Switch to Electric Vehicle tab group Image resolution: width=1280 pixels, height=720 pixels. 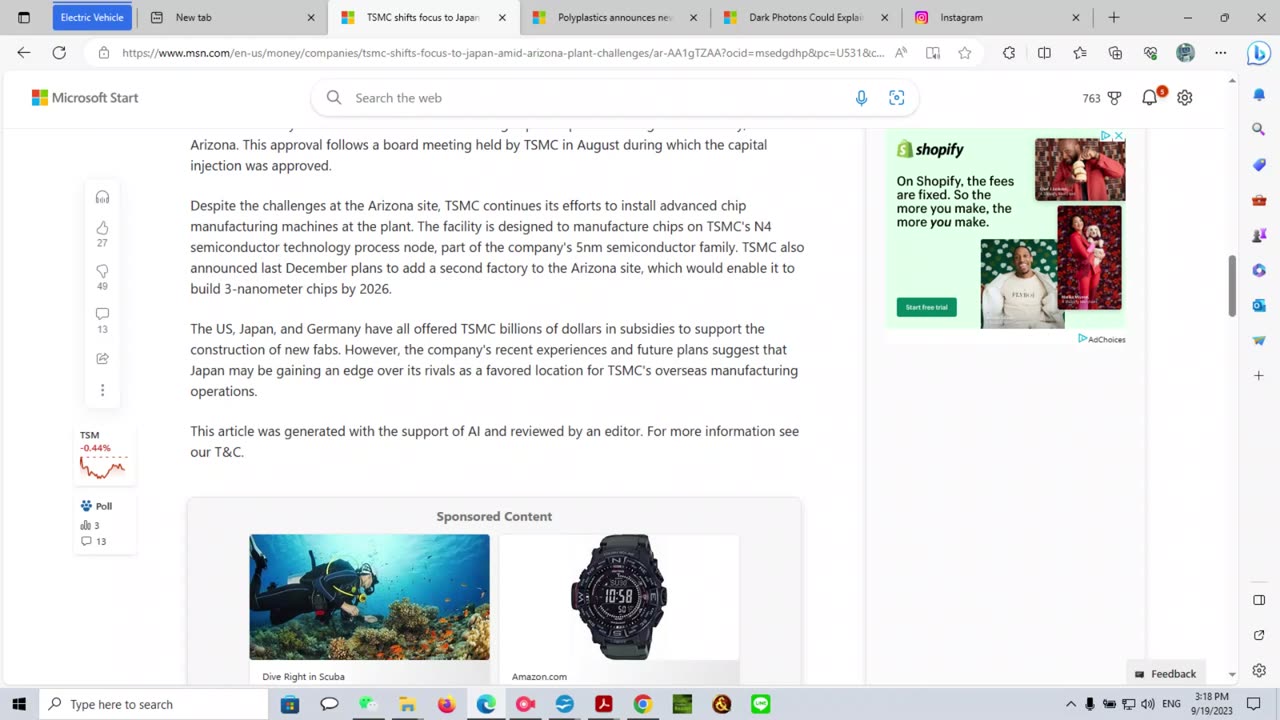pos(92,17)
